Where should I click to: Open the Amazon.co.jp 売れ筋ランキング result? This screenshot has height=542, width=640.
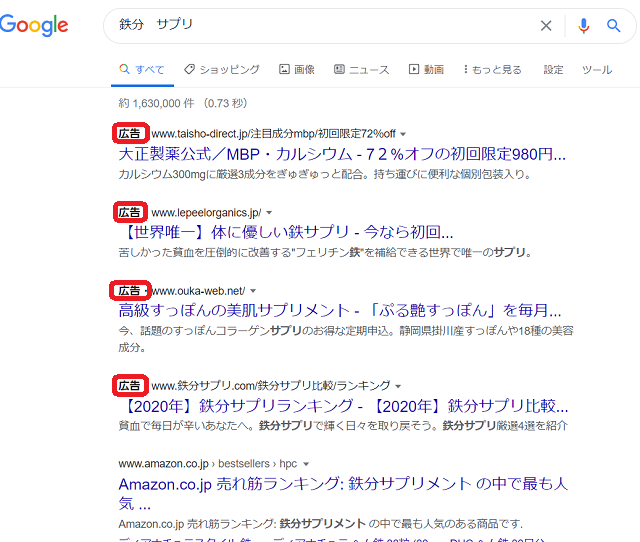(x=342, y=485)
